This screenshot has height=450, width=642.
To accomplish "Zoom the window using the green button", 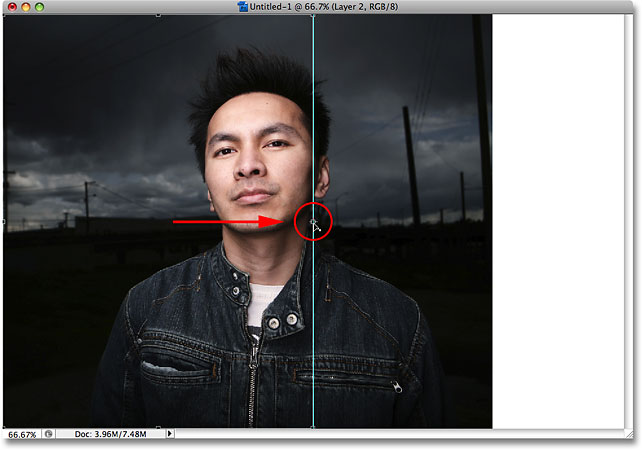I will (39, 7).
